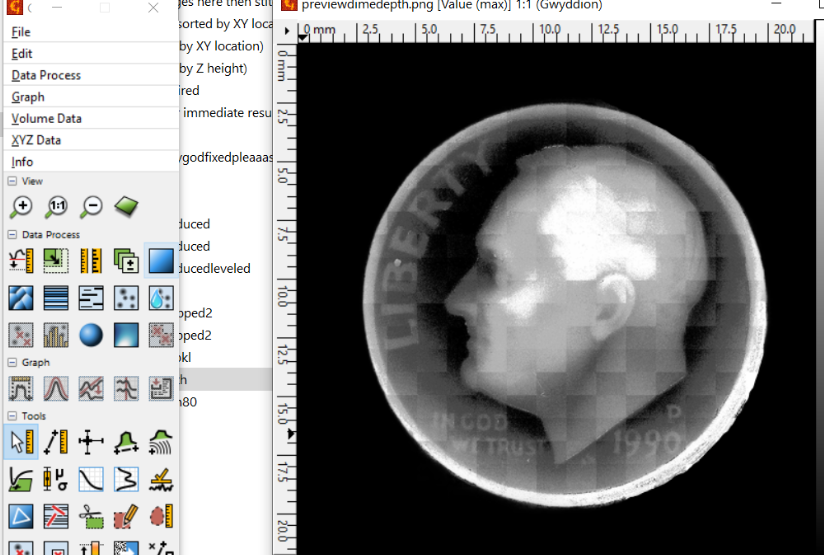824x555 pixels.
Task: Collapse the Data Process toolbox section
Action: click(12, 234)
